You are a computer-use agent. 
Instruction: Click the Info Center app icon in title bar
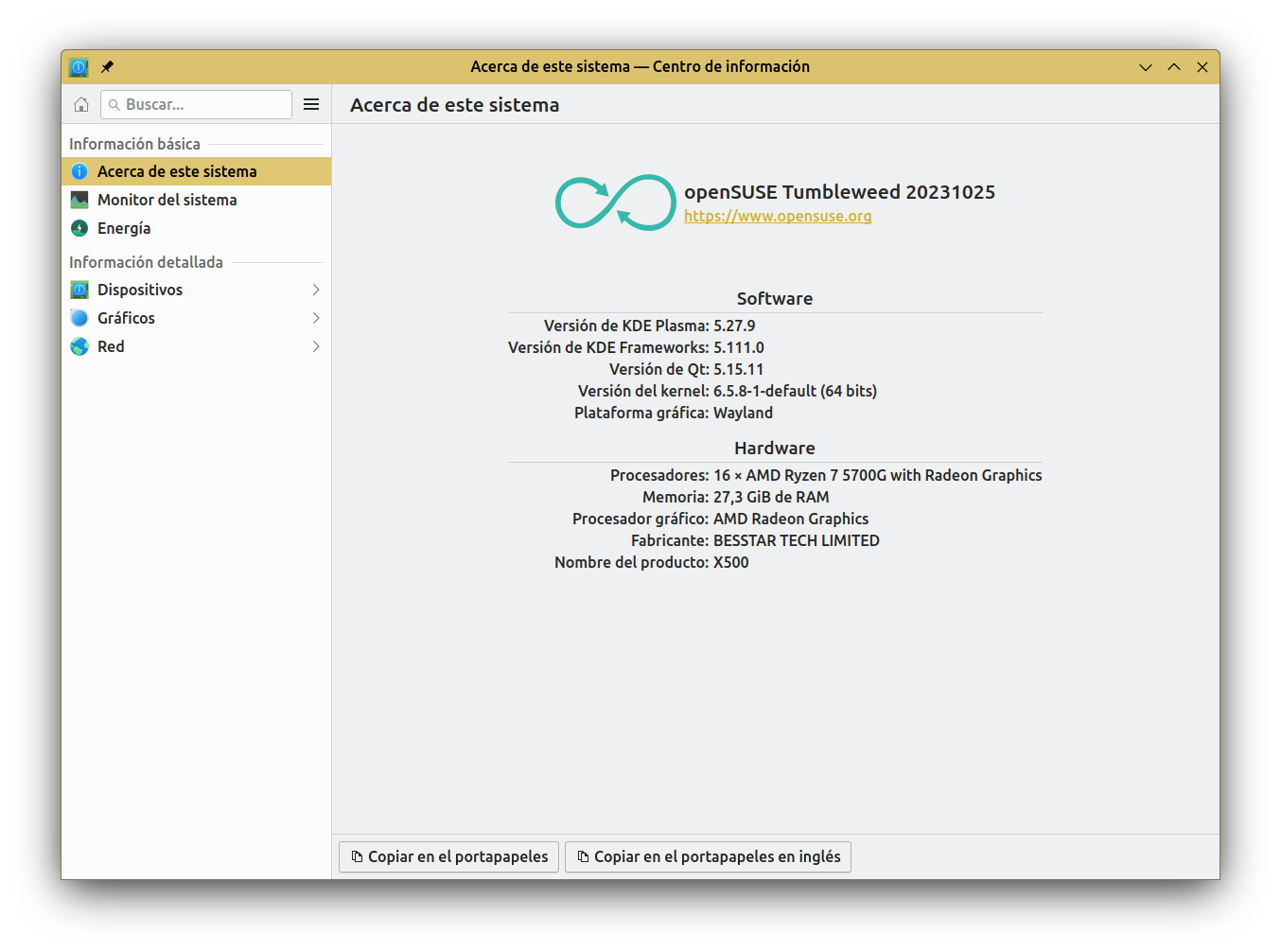[79, 67]
